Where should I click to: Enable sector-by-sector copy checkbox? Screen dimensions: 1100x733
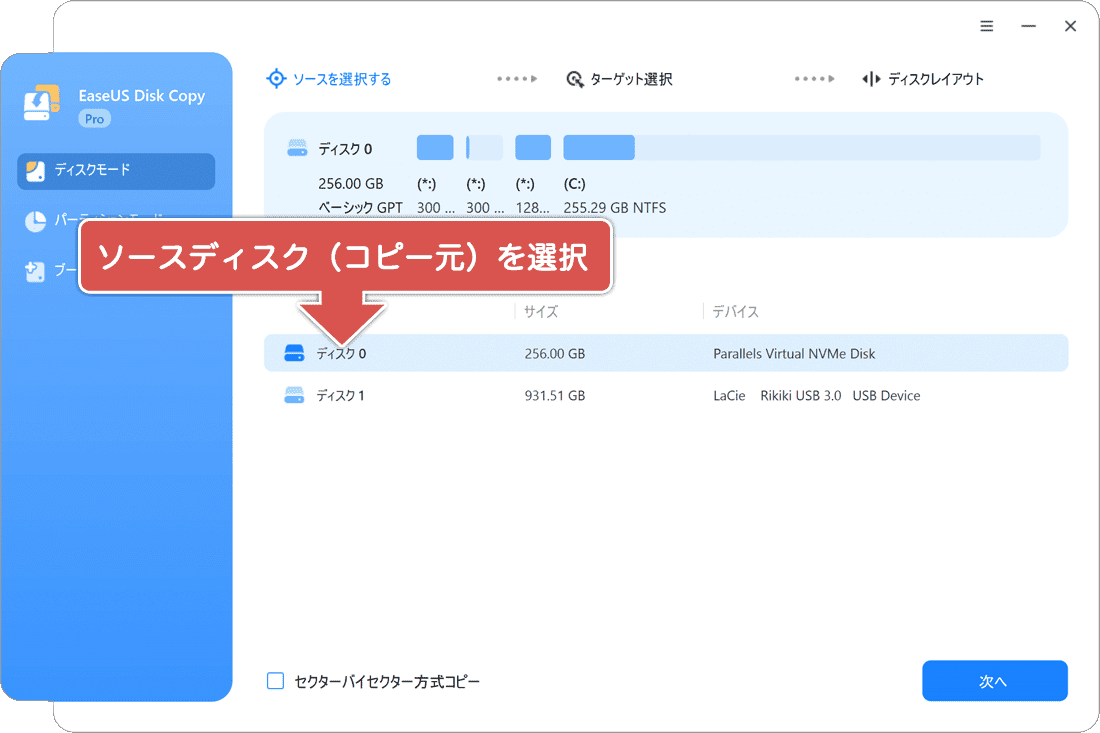pyautogui.click(x=275, y=681)
